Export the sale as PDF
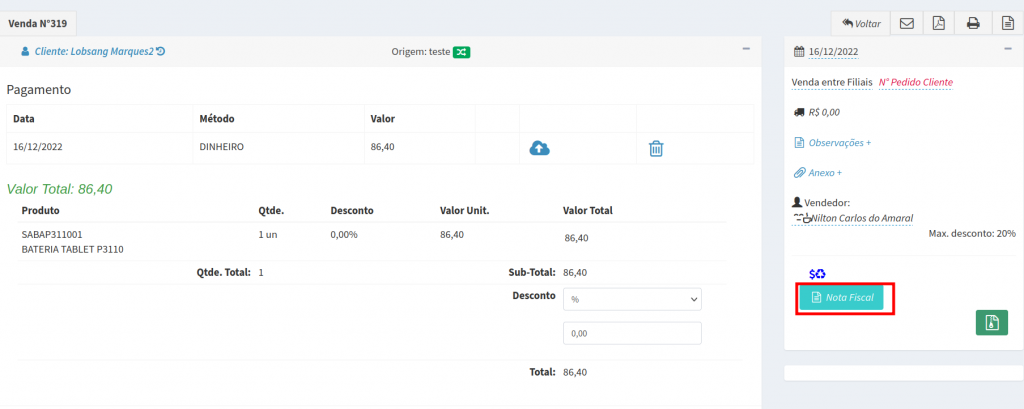This screenshot has height=409, width=1024. [938, 23]
